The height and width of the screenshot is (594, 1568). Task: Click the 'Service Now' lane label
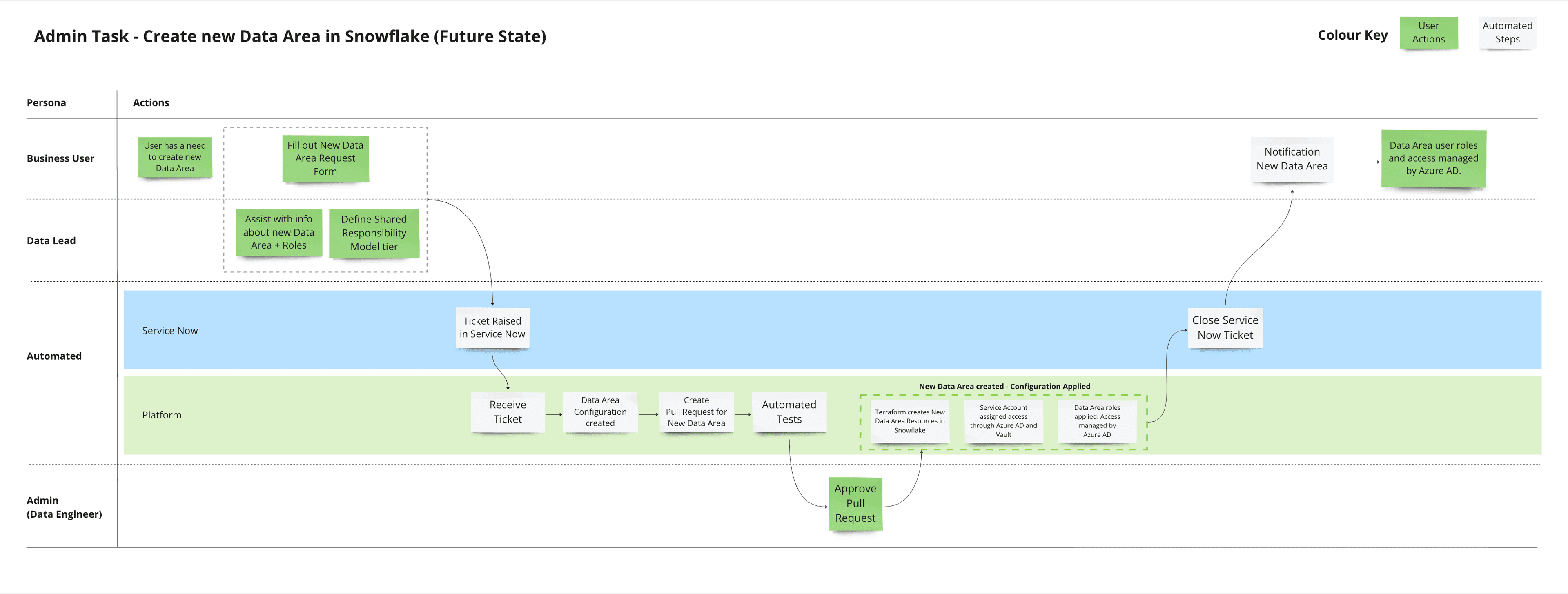170,330
